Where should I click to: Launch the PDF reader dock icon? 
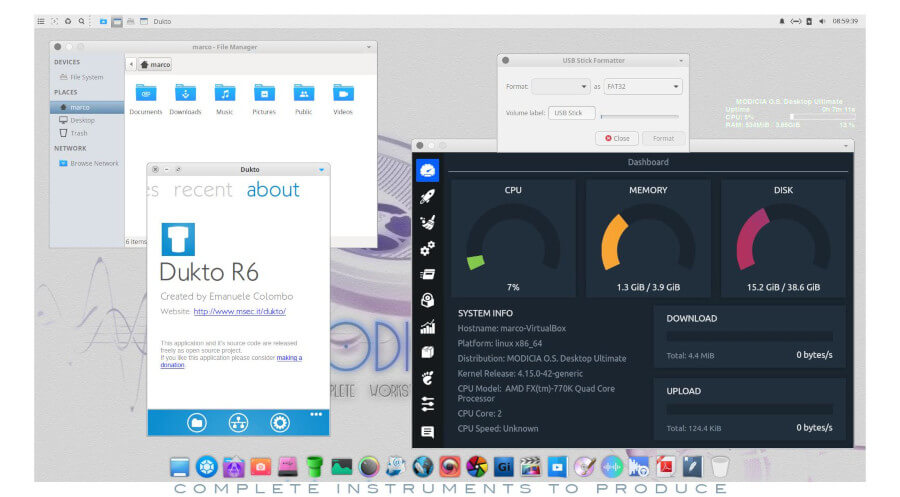coord(665,467)
